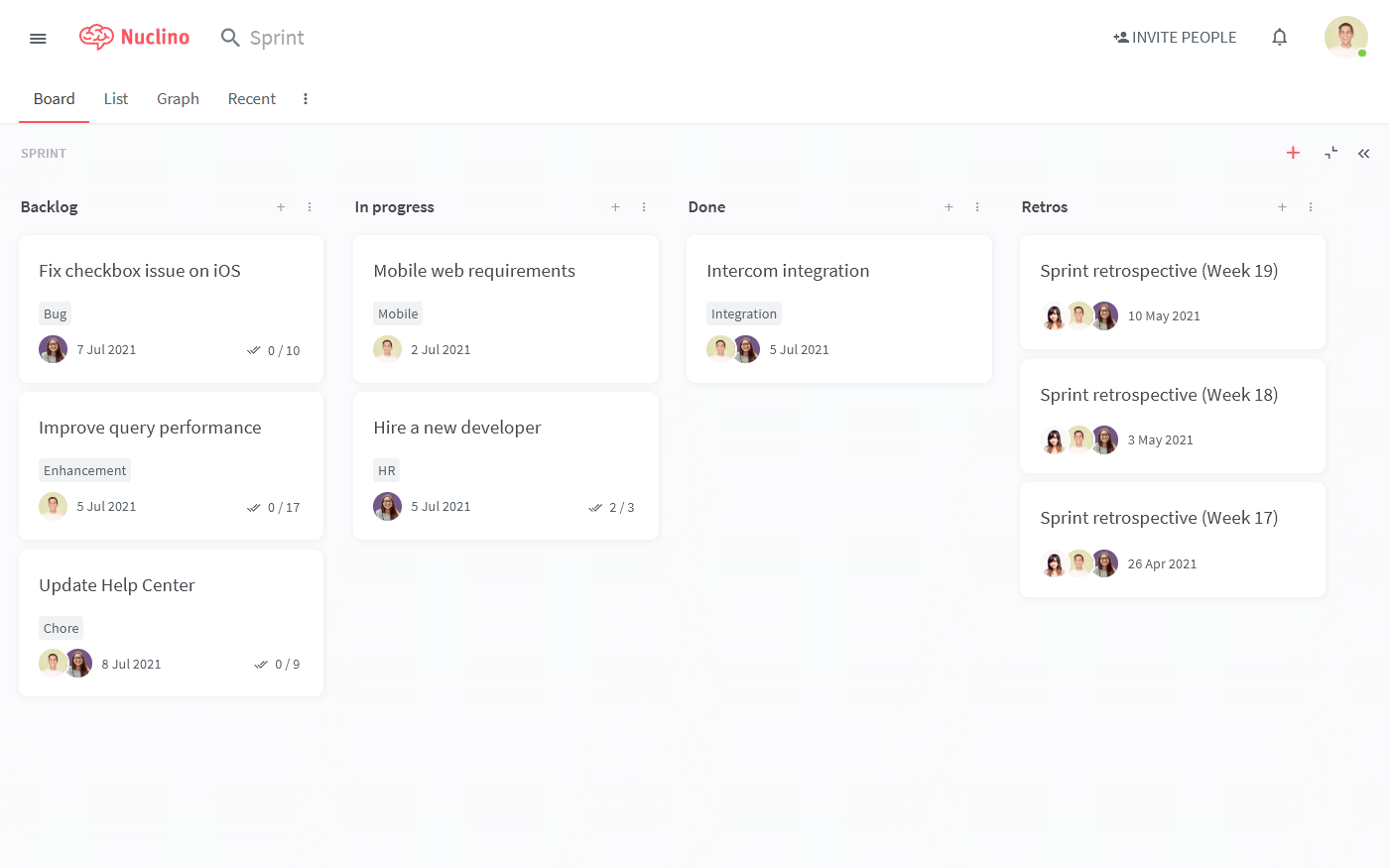The height and width of the screenshot is (868, 1389).
Task: Click the 10 May 2021 date
Action: [1164, 316]
